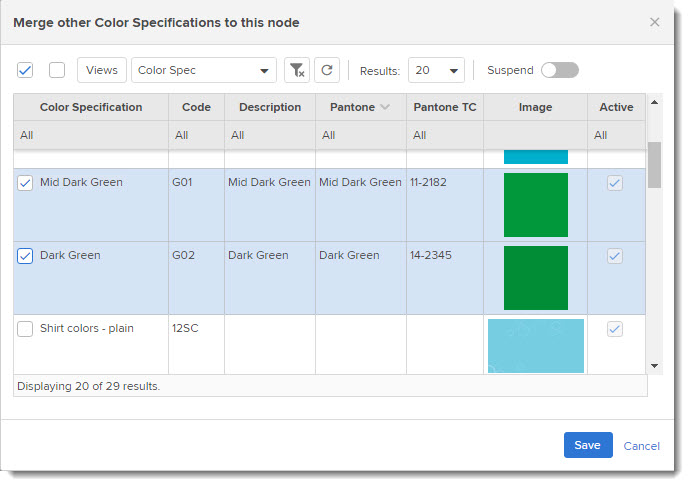Sort by Active column header
Image resolution: width=689 pixels, height=486 pixels.
click(x=616, y=107)
